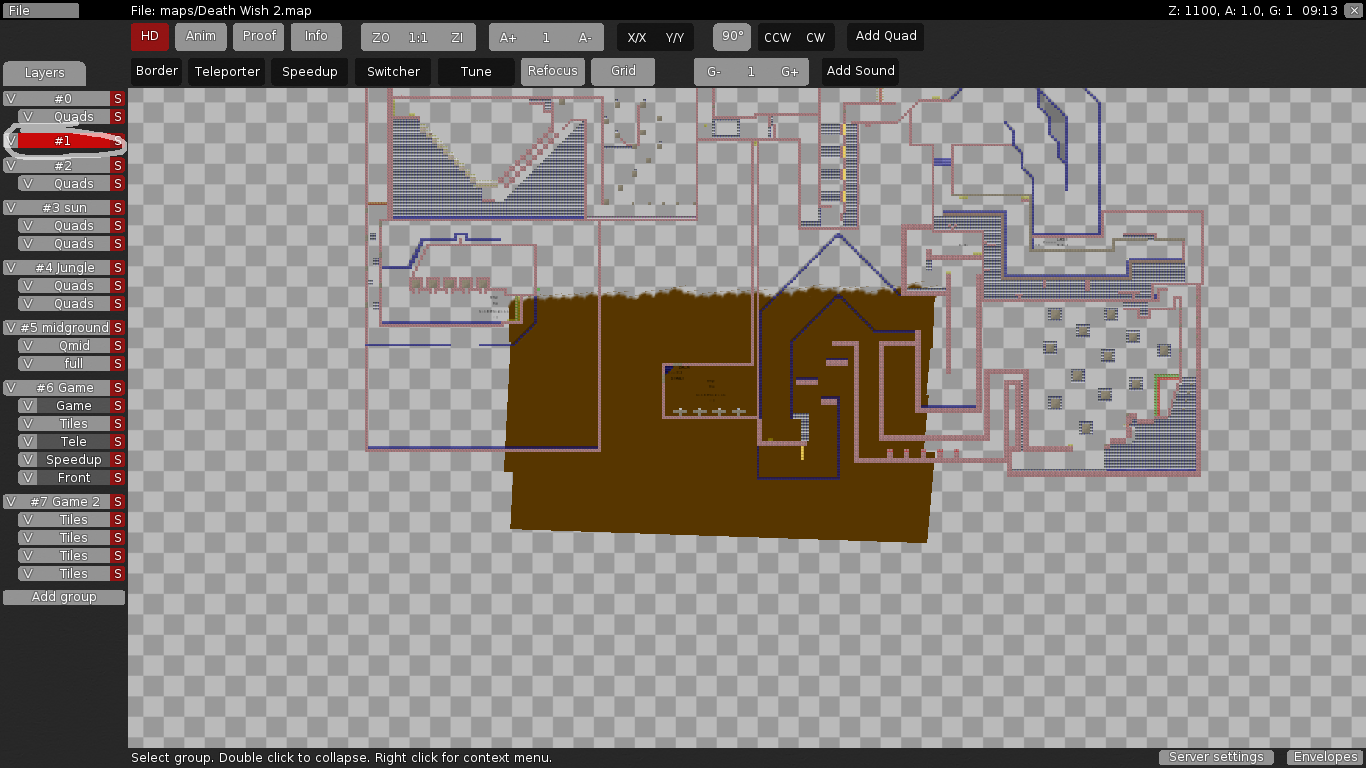This screenshot has height=768, width=1366.
Task: Open the rotation angle 90° selector
Action: [732, 36]
